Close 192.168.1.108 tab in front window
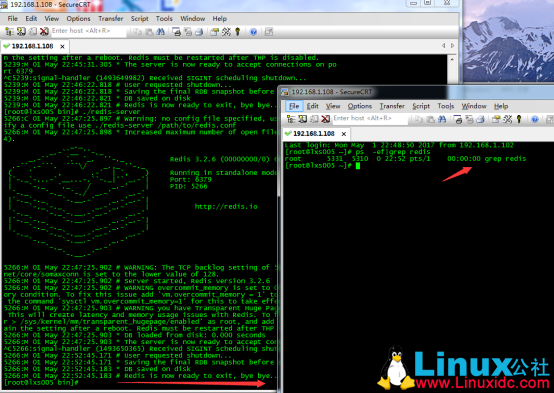 (344, 134)
